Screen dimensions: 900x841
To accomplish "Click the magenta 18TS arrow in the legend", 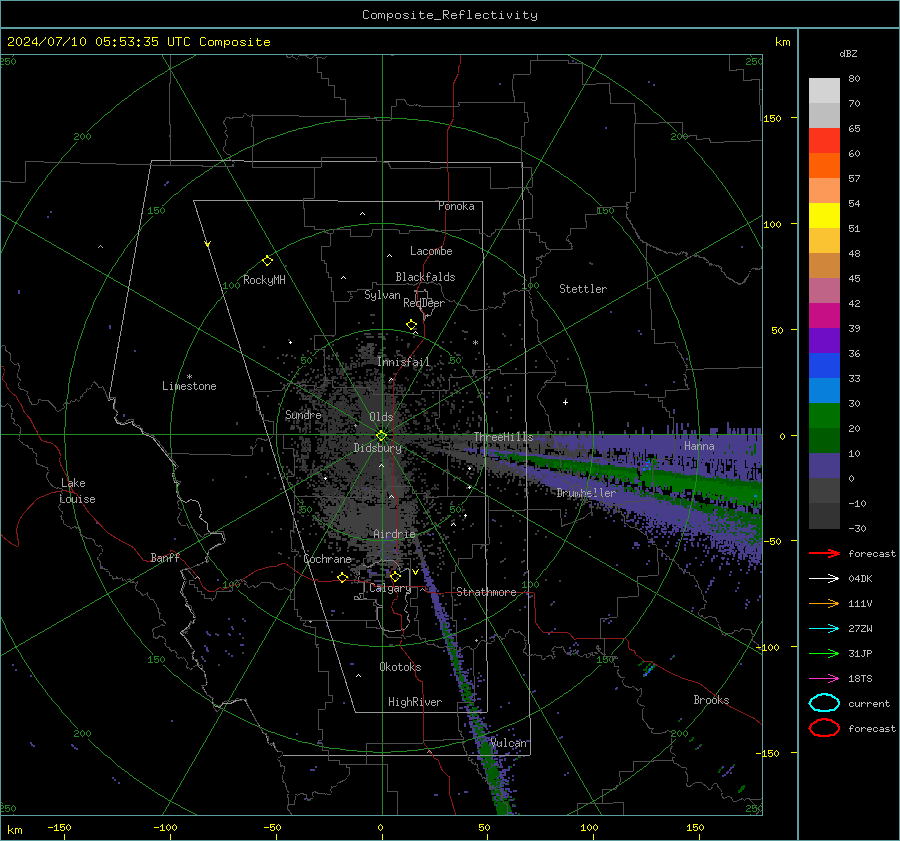I will click(824, 679).
